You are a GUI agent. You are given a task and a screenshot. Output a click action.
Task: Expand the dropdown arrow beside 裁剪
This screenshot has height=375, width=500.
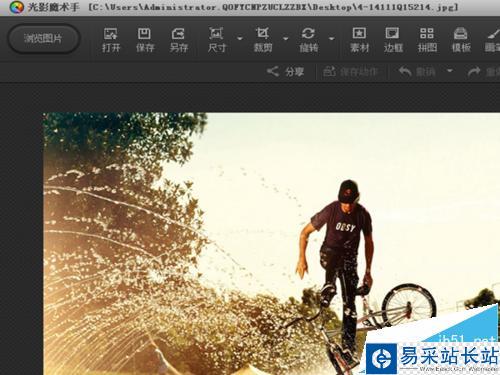click(x=286, y=39)
